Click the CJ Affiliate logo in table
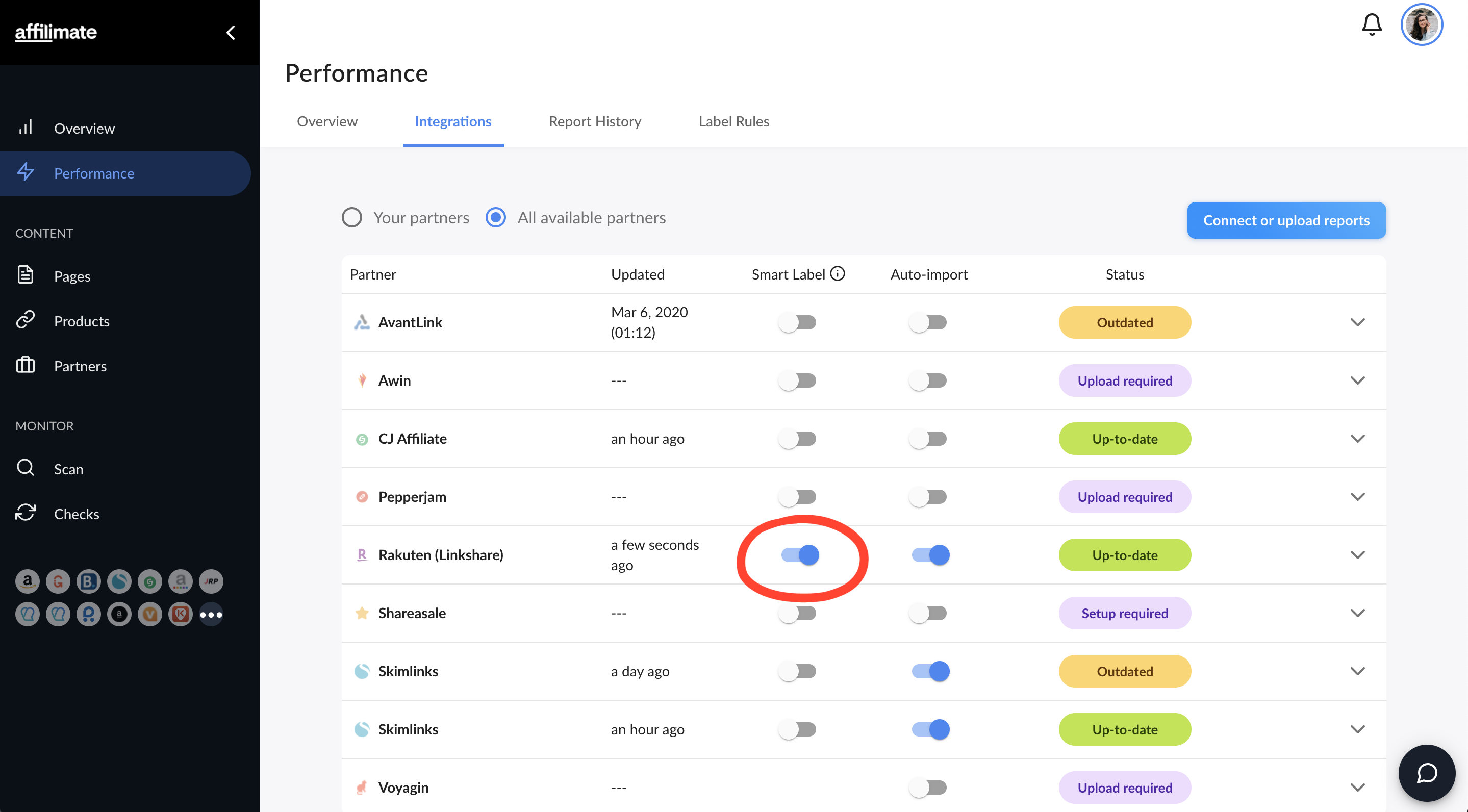This screenshot has height=812, width=1468. [362, 439]
